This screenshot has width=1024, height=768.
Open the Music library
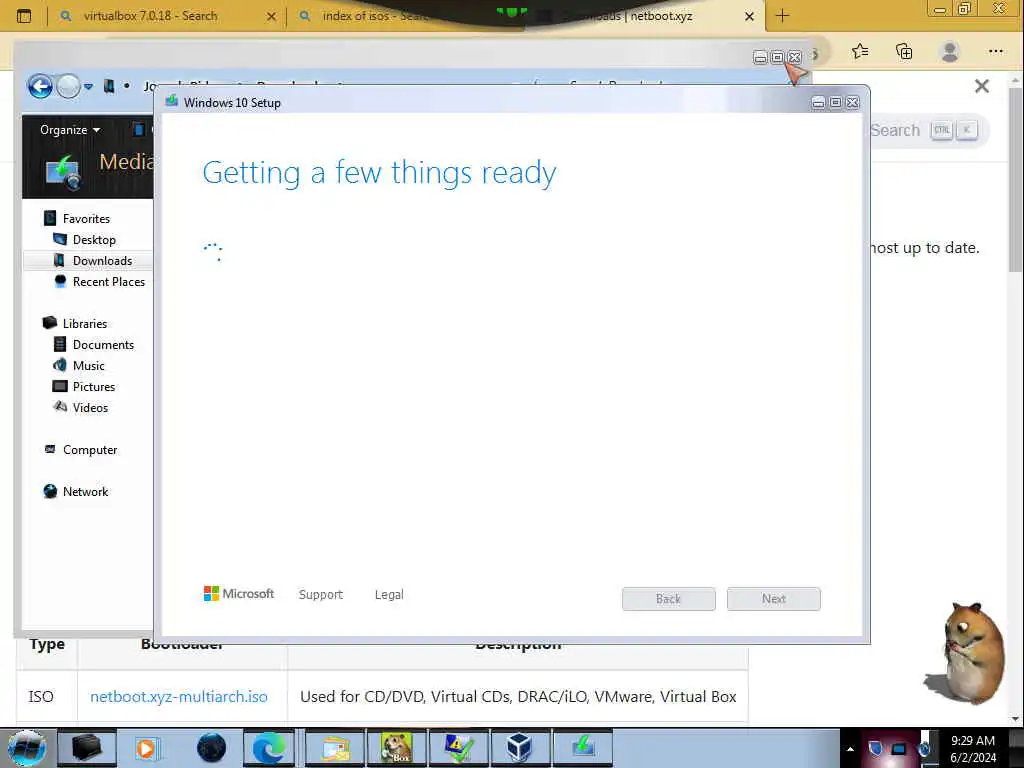pos(88,366)
